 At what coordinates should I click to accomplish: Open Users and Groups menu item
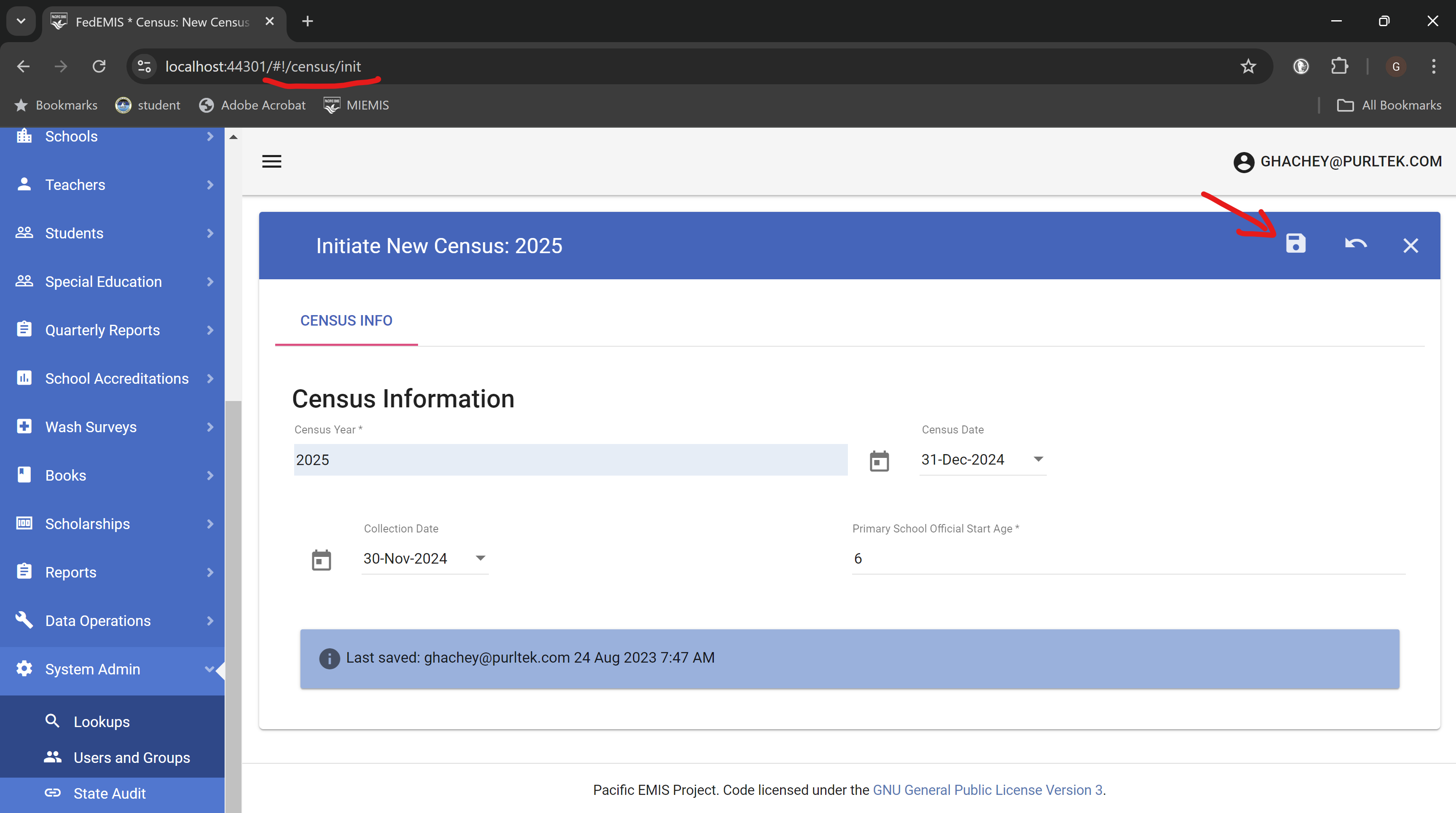click(x=132, y=758)
